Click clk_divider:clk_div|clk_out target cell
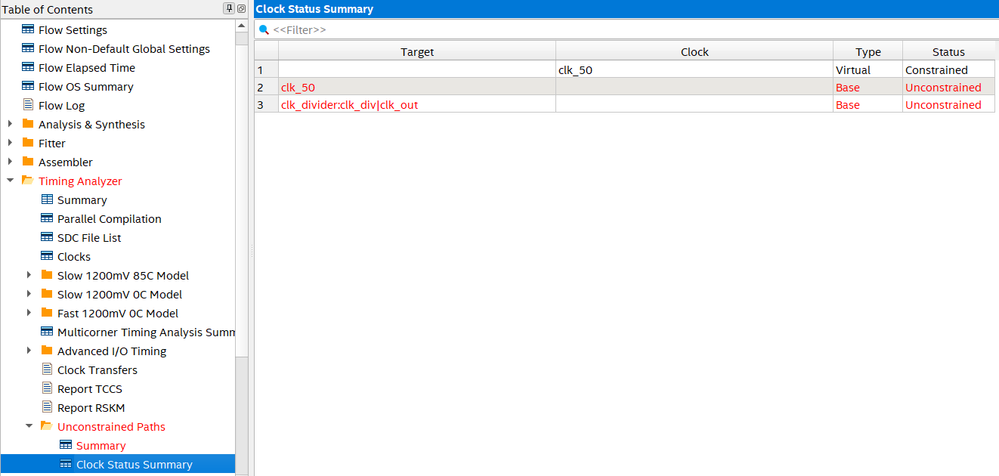 point(417,105)
